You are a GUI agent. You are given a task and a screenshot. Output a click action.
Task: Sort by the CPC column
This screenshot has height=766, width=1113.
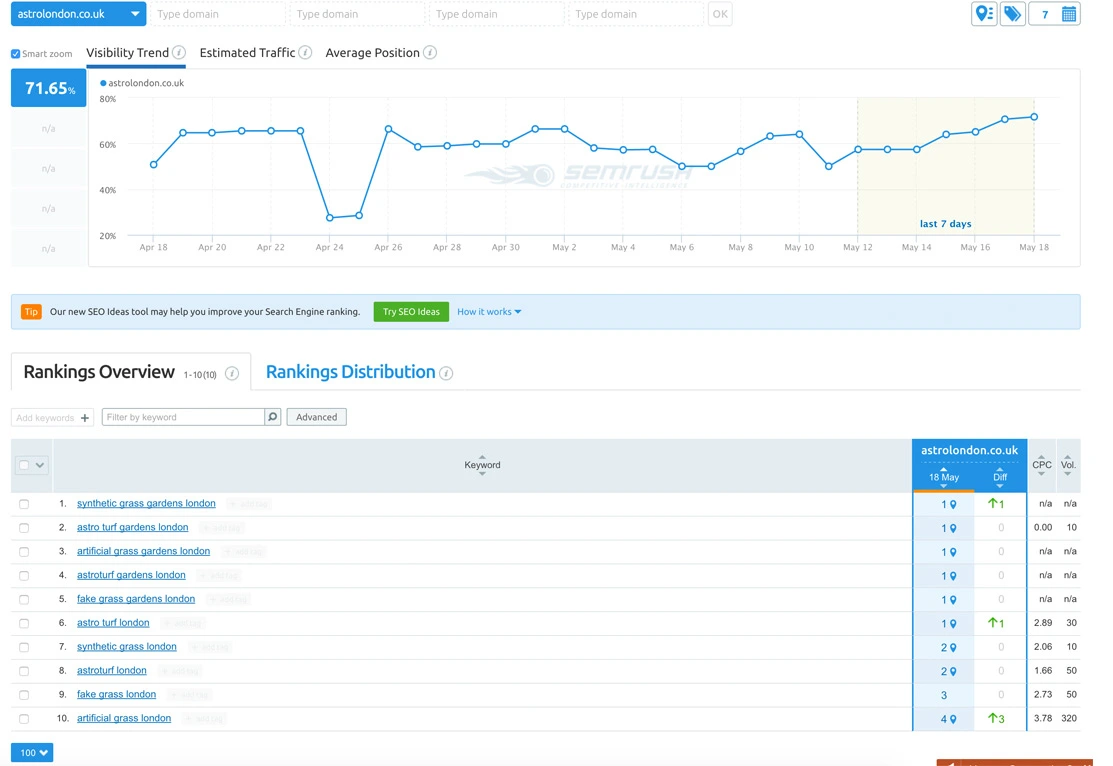pos(1041,465)
